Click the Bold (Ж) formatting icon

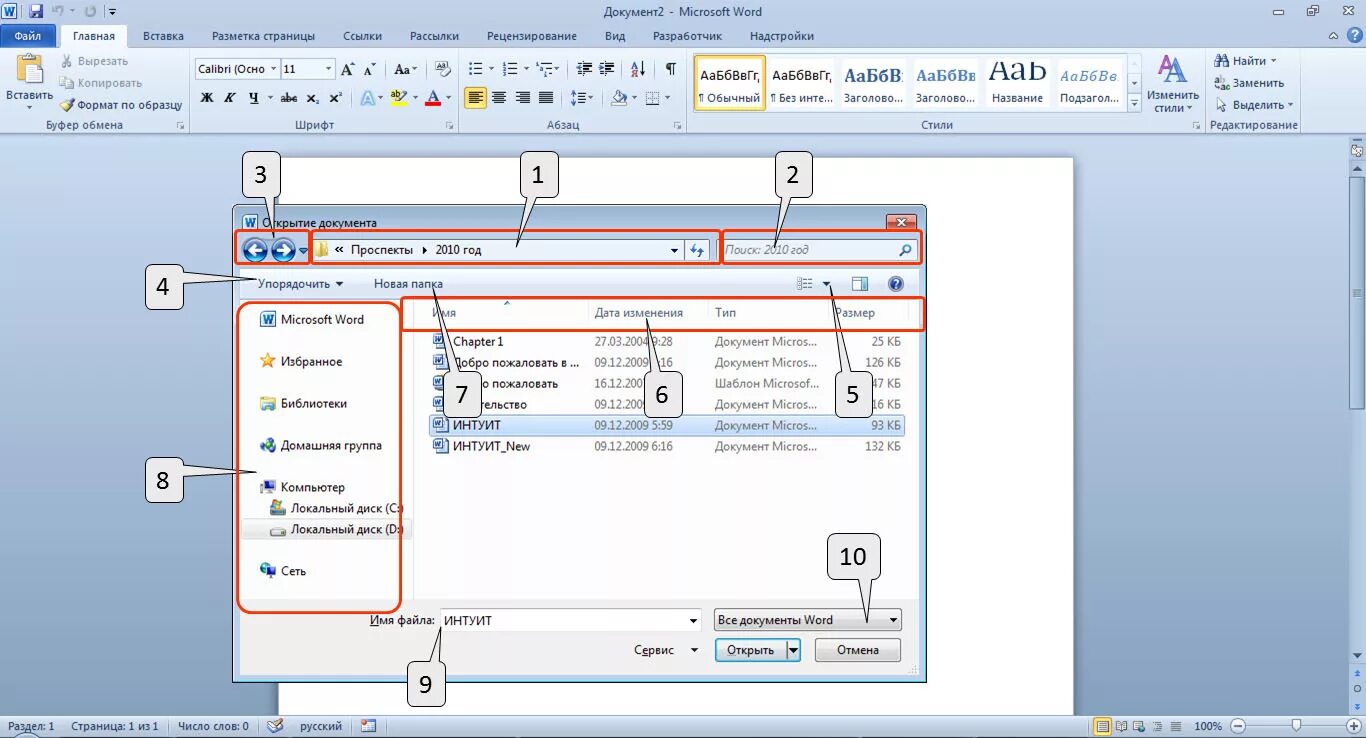[207, 98]
